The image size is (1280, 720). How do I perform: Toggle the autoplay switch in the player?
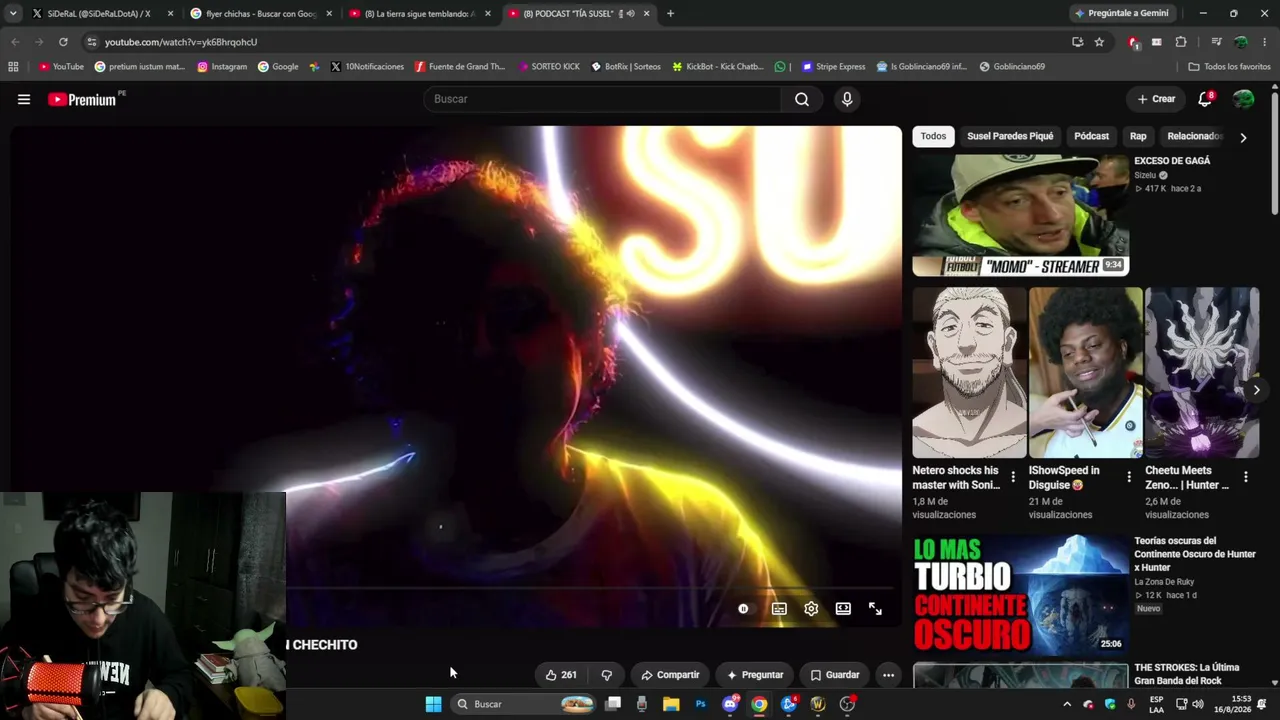(x=743, y=608)
